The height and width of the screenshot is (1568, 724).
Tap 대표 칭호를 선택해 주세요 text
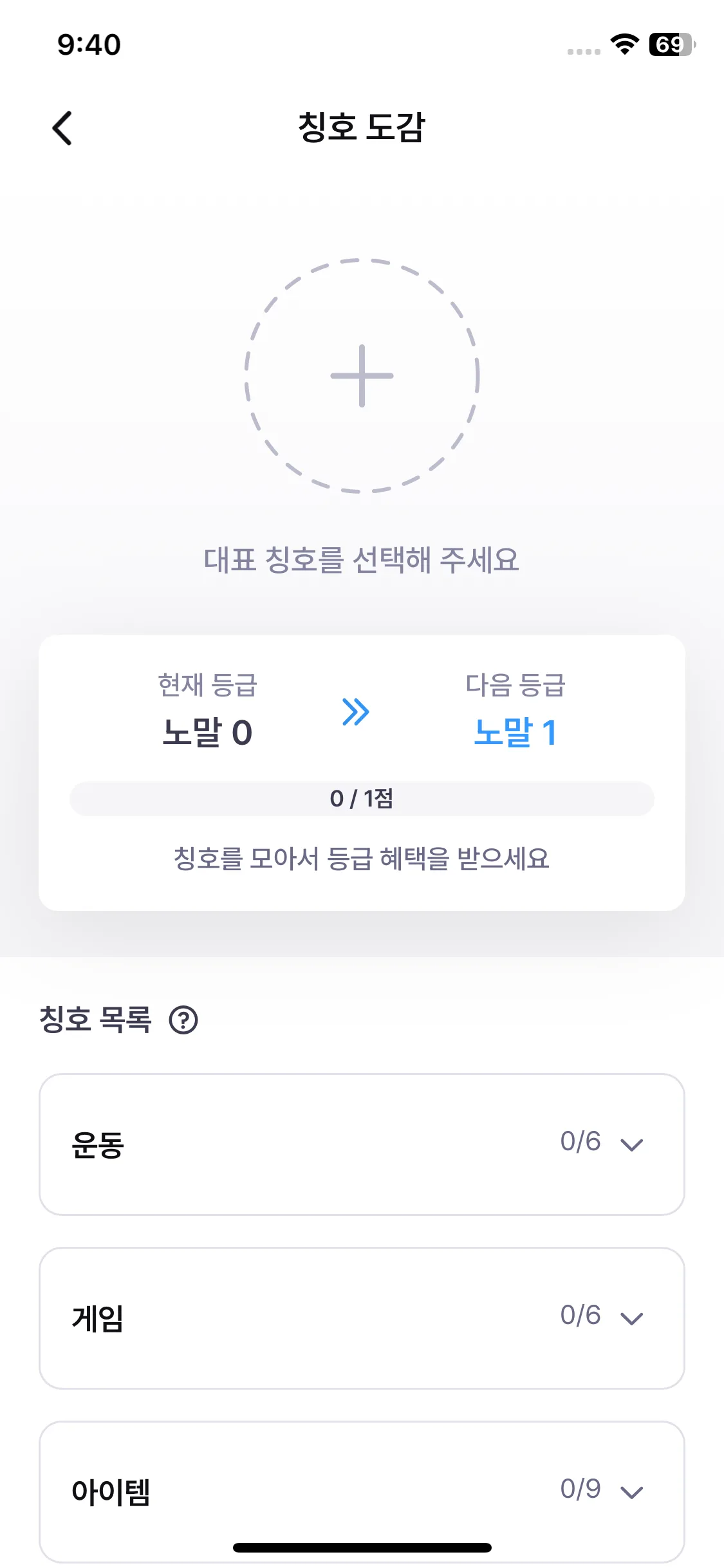pyautogui.click(x=362, y=559)
